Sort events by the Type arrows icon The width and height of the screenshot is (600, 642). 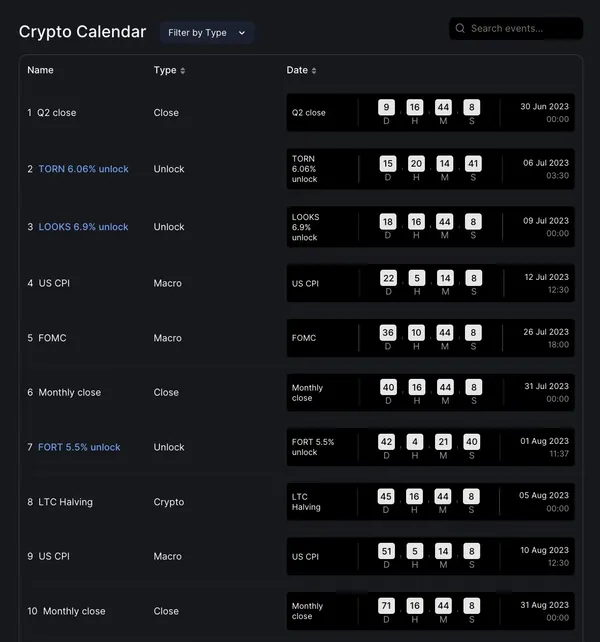(183, 70)
